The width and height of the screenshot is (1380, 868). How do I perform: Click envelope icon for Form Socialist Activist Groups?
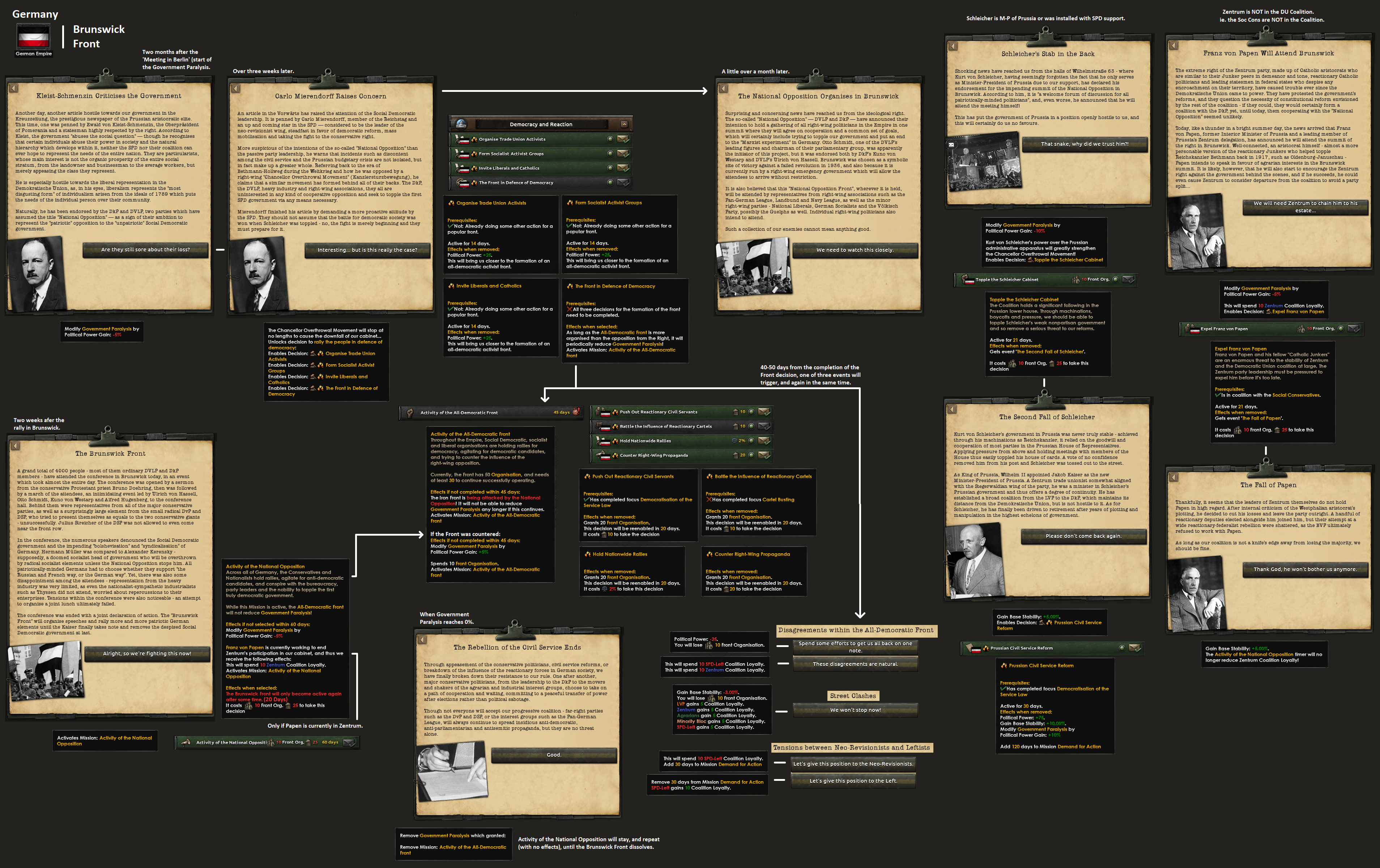click(x=623, y=154)
